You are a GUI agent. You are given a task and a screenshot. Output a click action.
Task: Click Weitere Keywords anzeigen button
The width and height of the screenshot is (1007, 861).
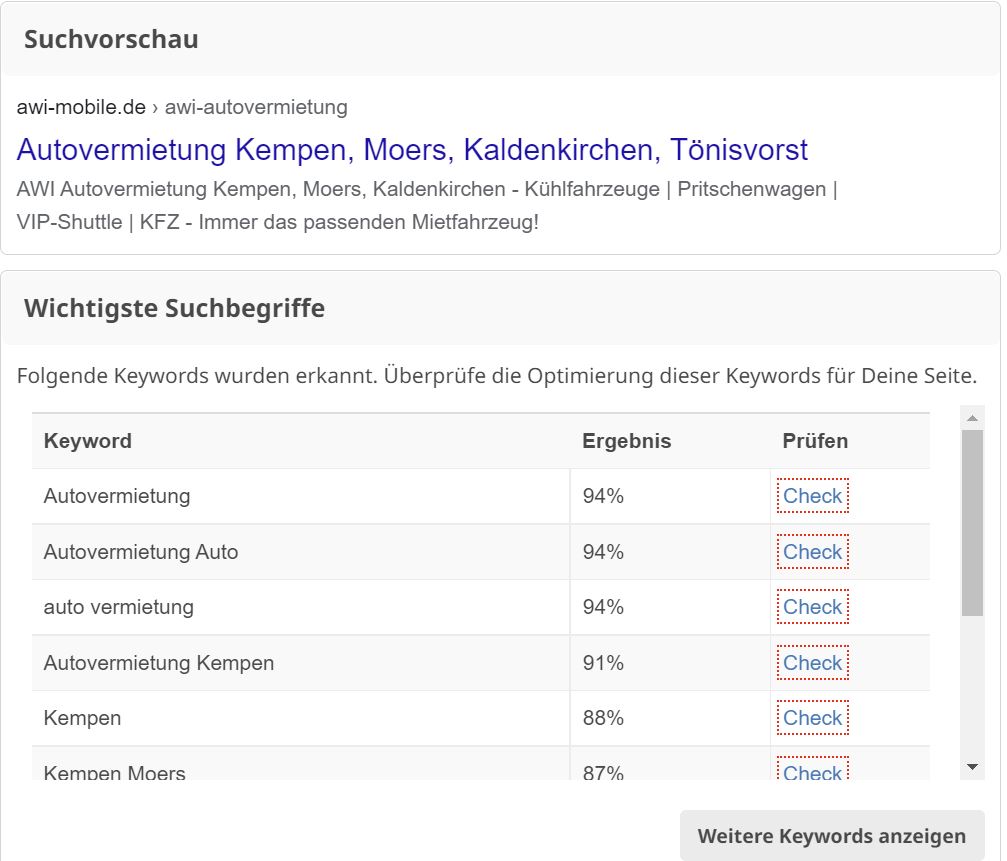point(832,835)
